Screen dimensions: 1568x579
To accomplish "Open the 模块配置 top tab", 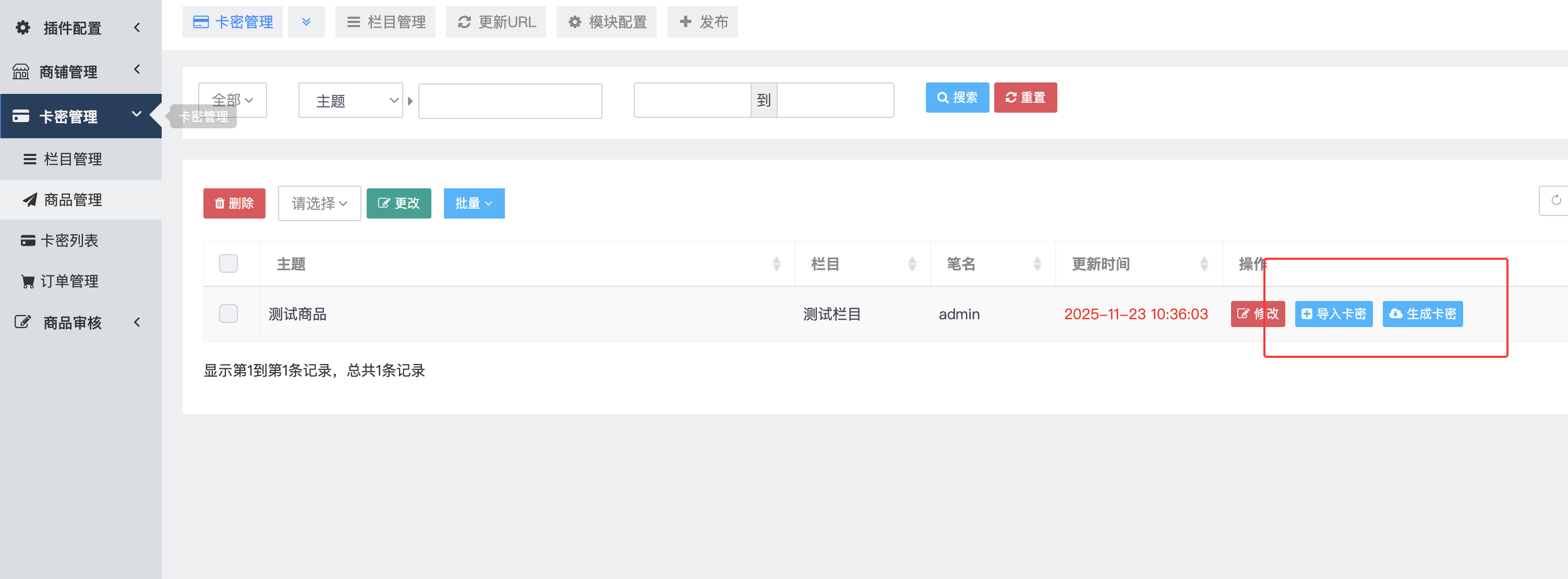I will tap(606, 22).
